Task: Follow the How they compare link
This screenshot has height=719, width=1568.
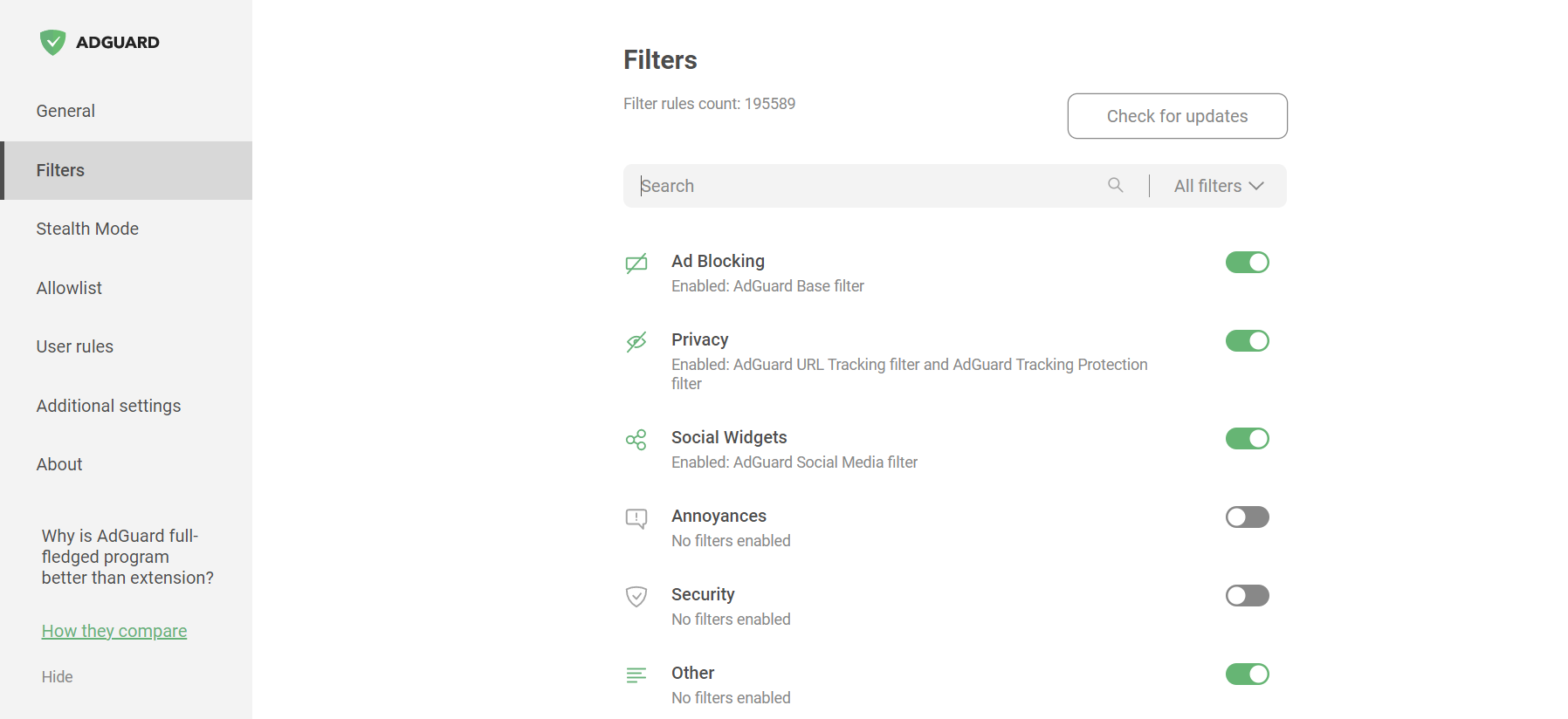Action: pyautogui.click(x=114, y=631)
